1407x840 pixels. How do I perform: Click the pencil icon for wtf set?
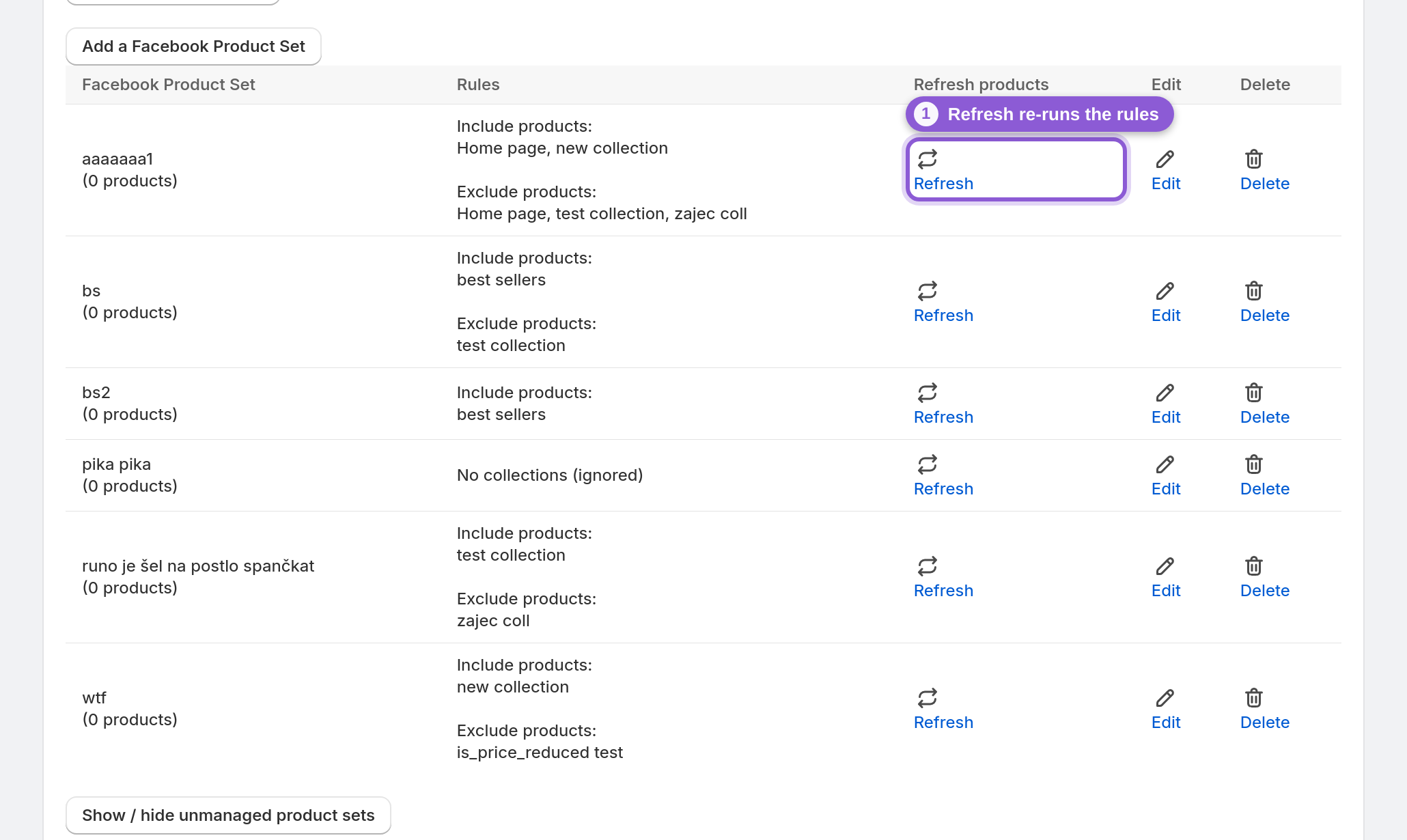coord(1165,698)
